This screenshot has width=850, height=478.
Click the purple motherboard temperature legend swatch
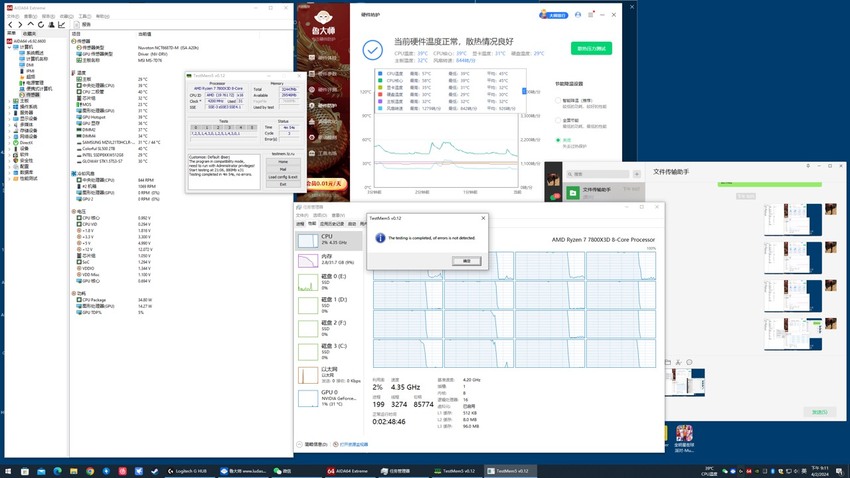pyautogui.click(x=380, y=101)
